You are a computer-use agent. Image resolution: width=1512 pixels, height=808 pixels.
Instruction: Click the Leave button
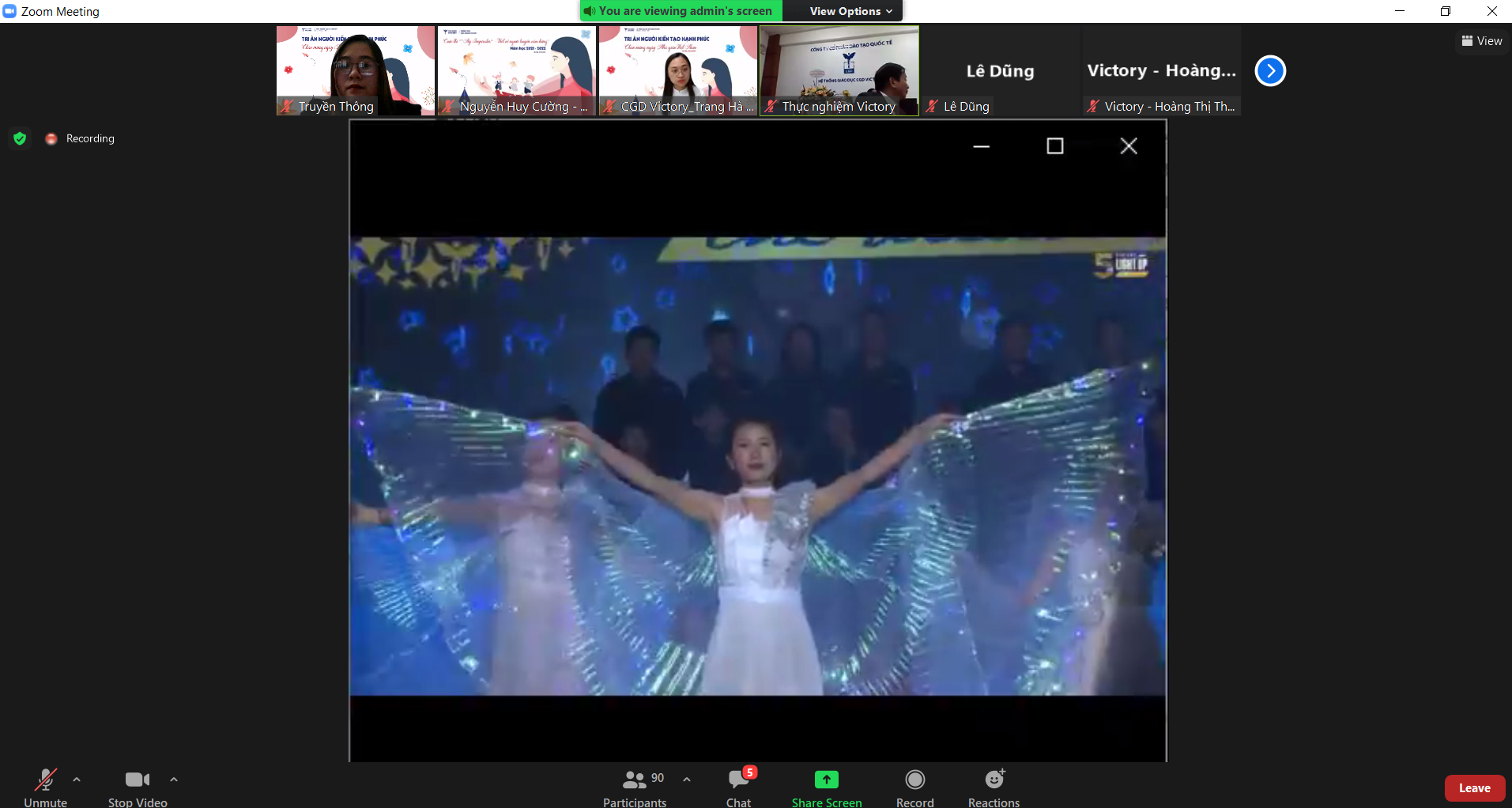(1474, 787)
